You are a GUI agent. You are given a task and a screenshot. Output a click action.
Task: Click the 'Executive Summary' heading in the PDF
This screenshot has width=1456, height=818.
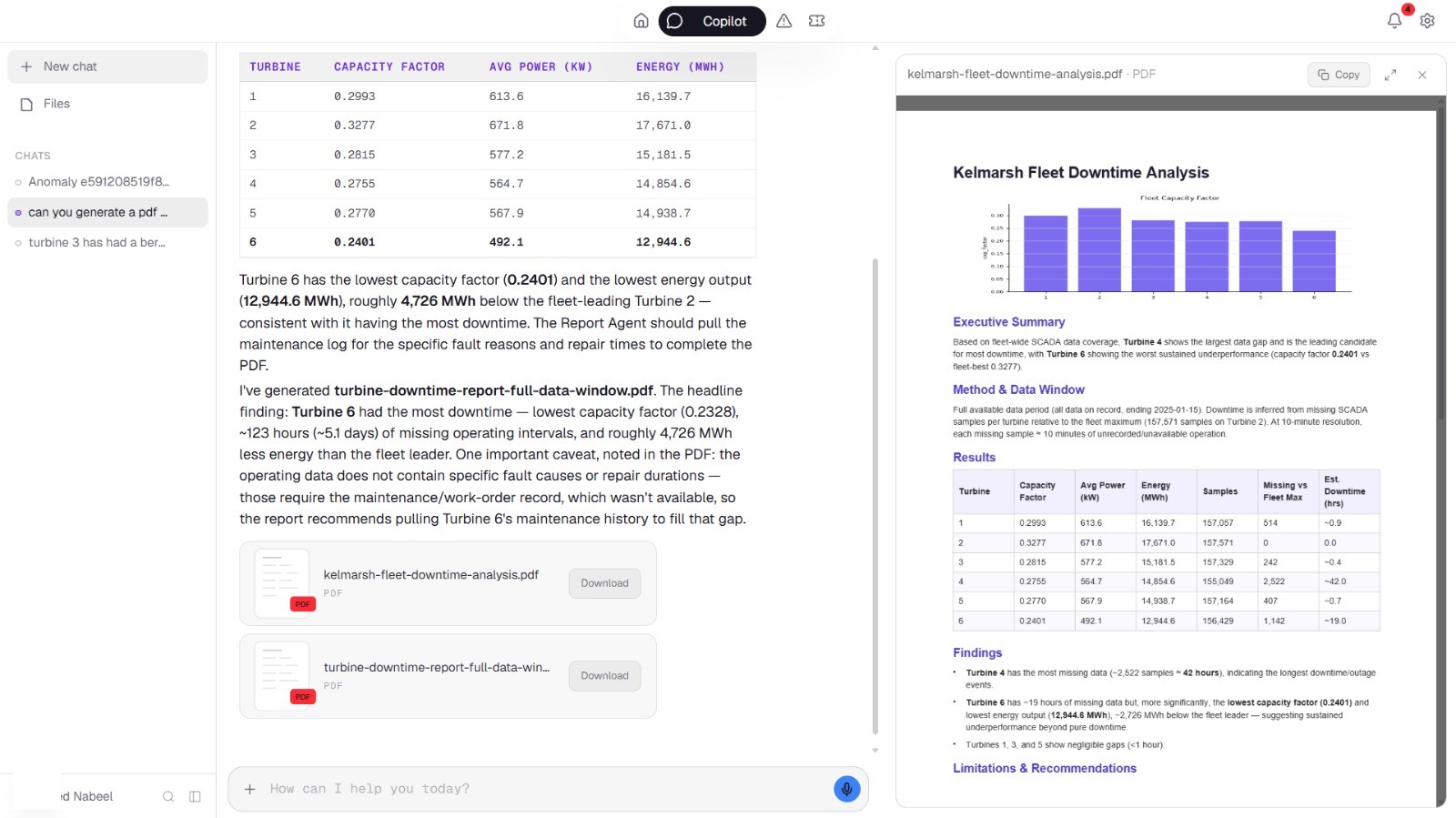point(1008,322)
